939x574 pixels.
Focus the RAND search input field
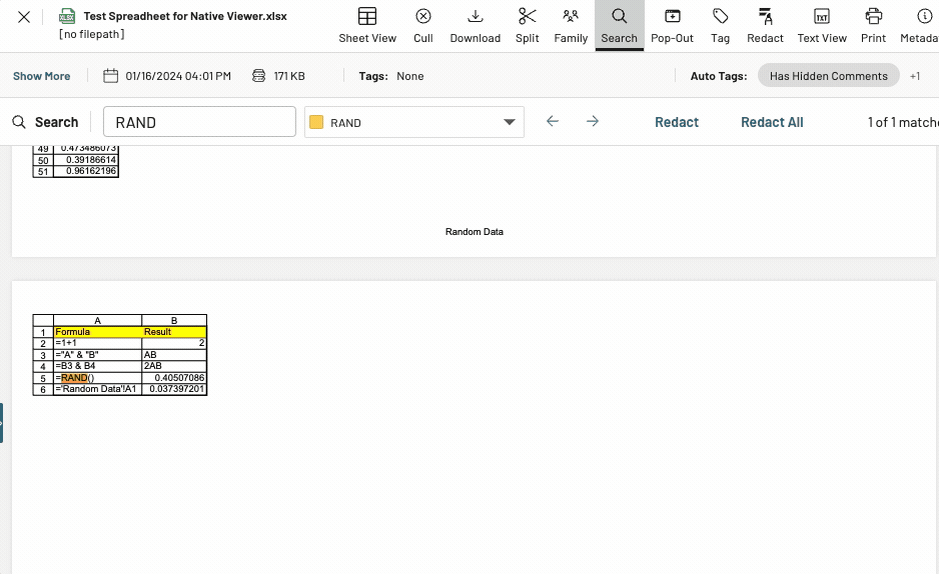click(x=199, y=122)
